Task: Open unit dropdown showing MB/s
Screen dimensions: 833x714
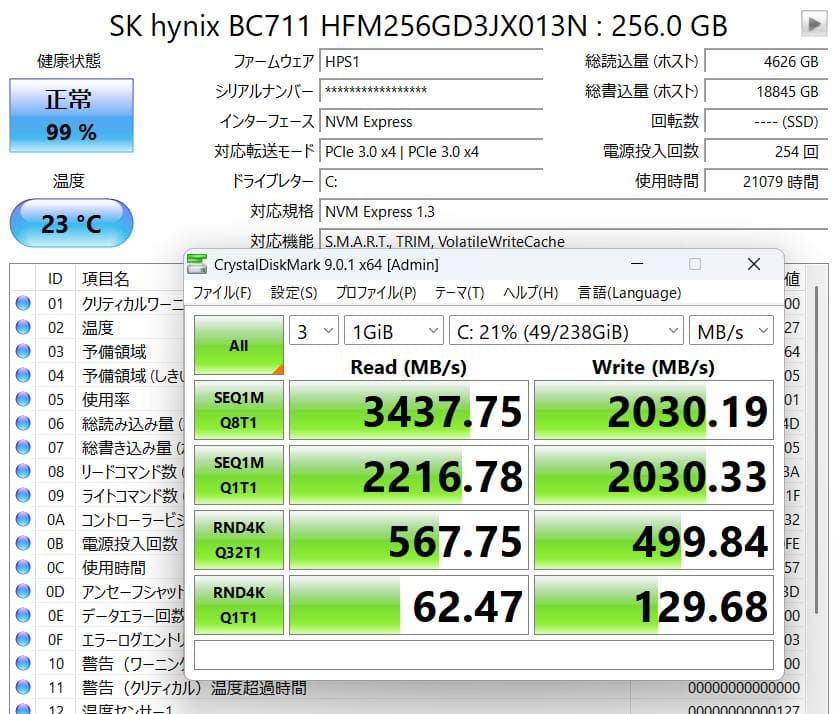Action: click(732, 330)
